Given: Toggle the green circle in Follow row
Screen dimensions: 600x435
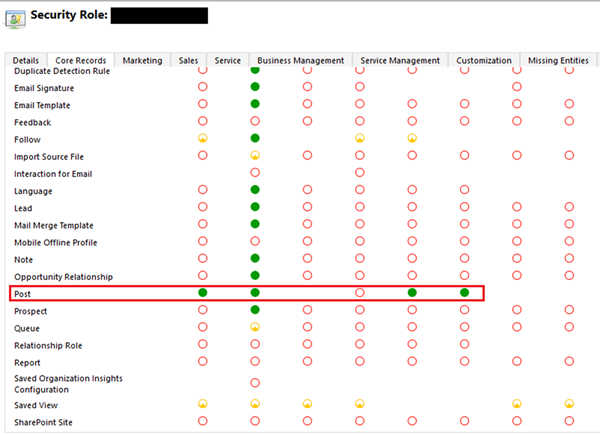Looking at the screenshot, I should tap(255, 138).
